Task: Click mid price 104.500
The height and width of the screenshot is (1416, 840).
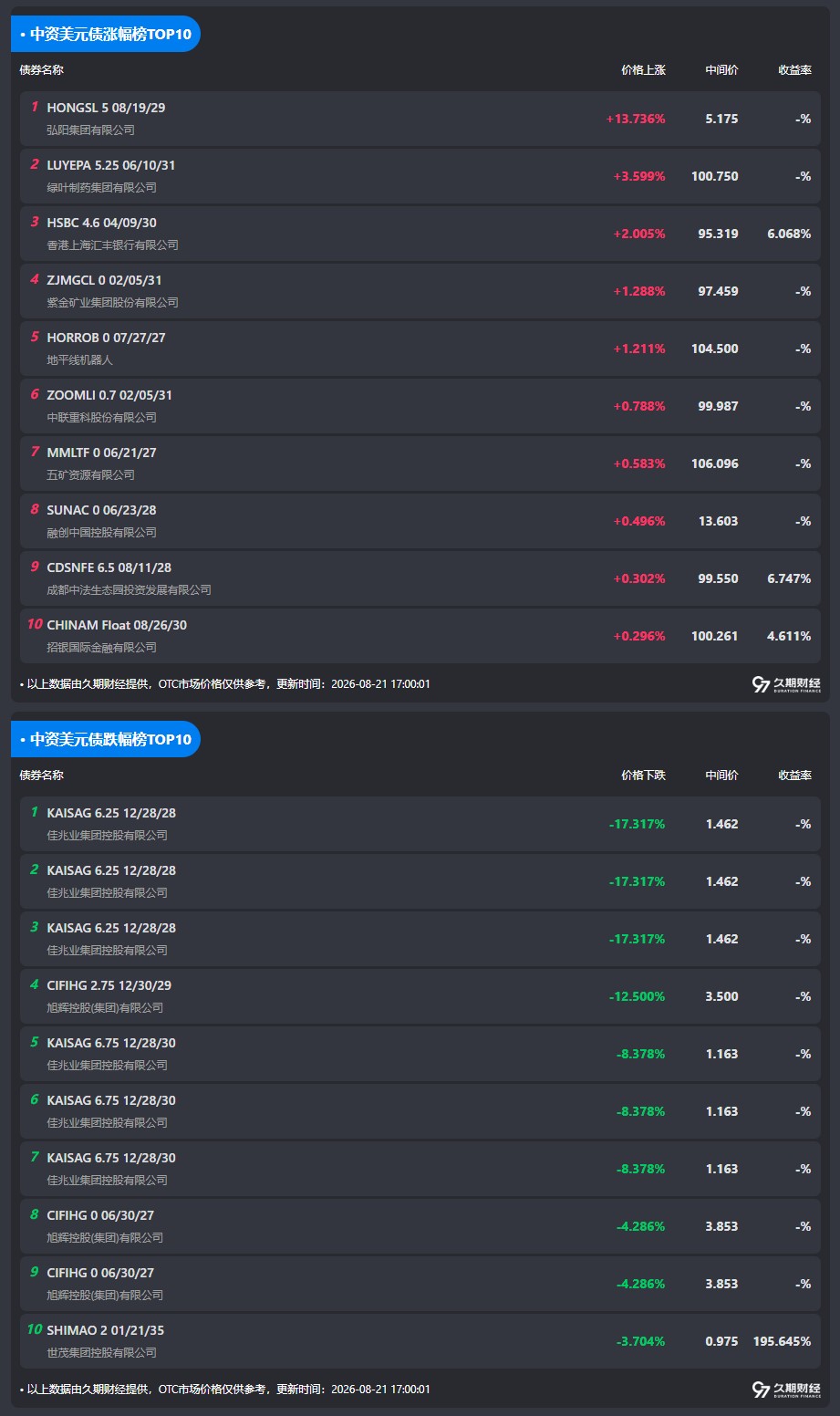Action: click(715, 349)
